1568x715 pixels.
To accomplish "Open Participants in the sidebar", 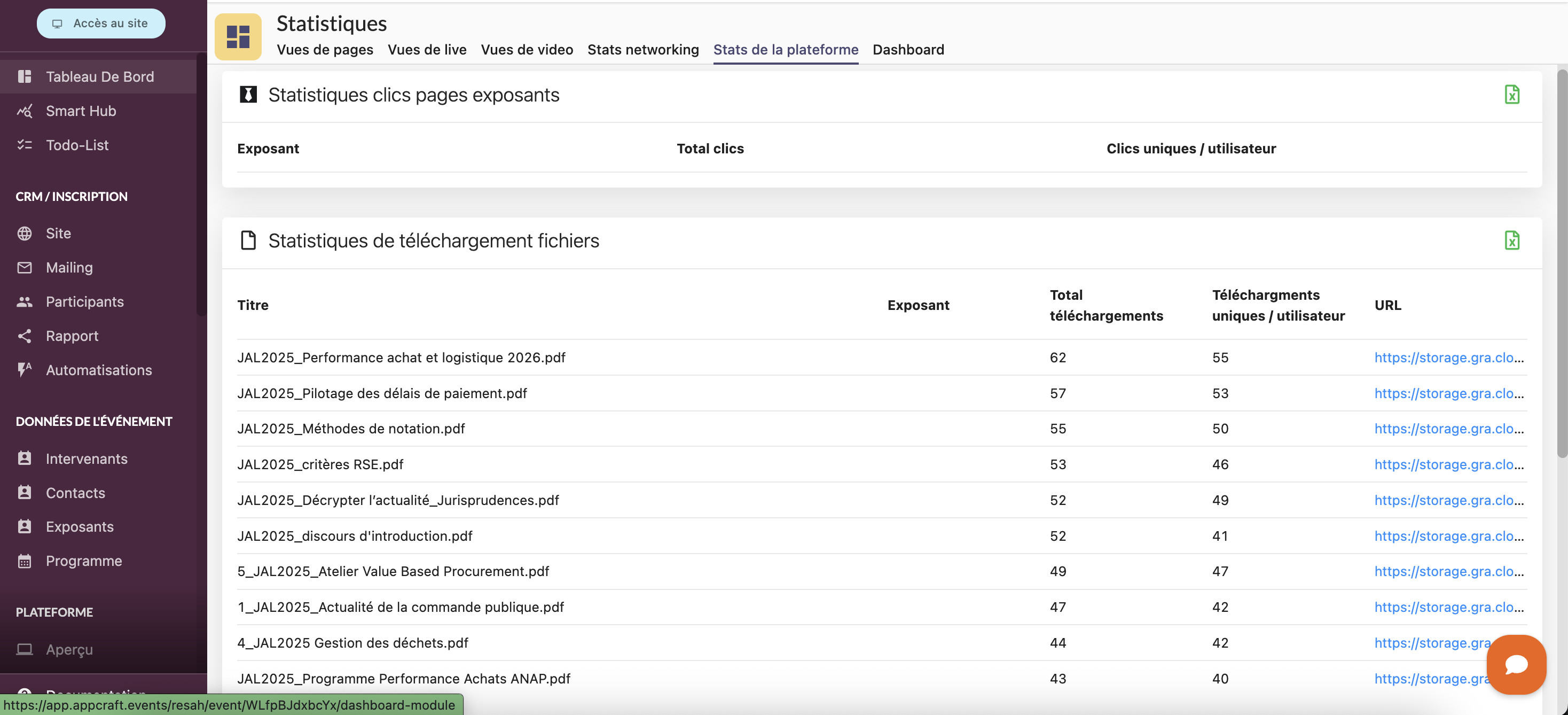I will click(x=84, y=301).
